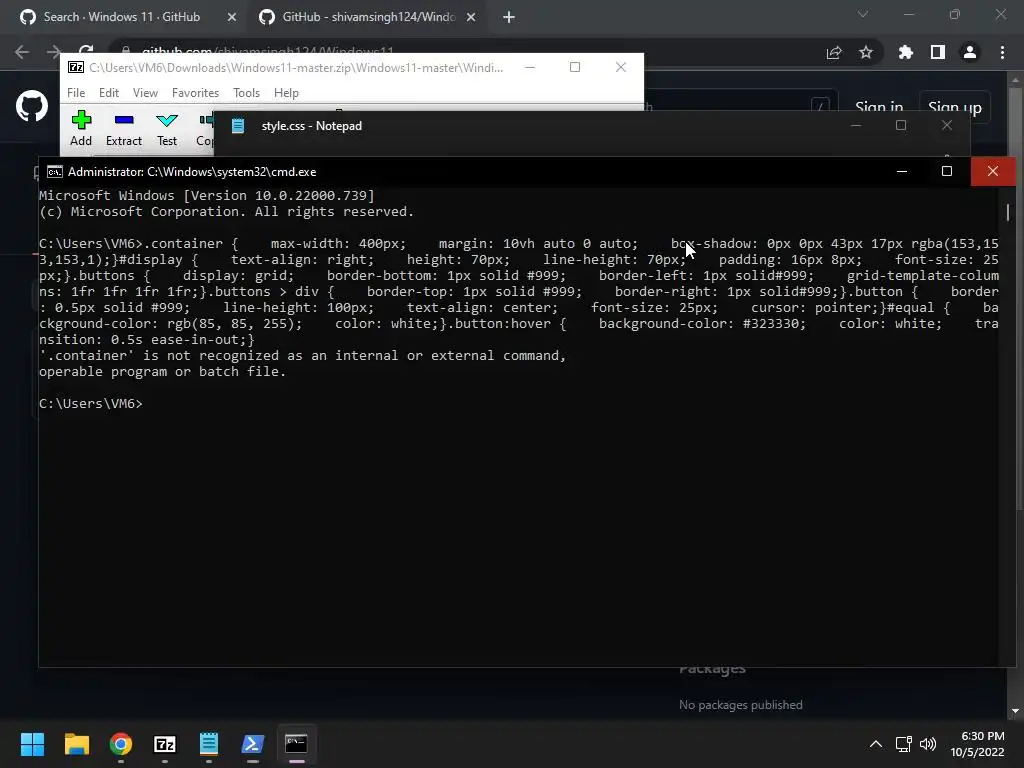The image size is (1024, 768).
Task: Click Sign up button on GitHub
Action: (955, 107)
